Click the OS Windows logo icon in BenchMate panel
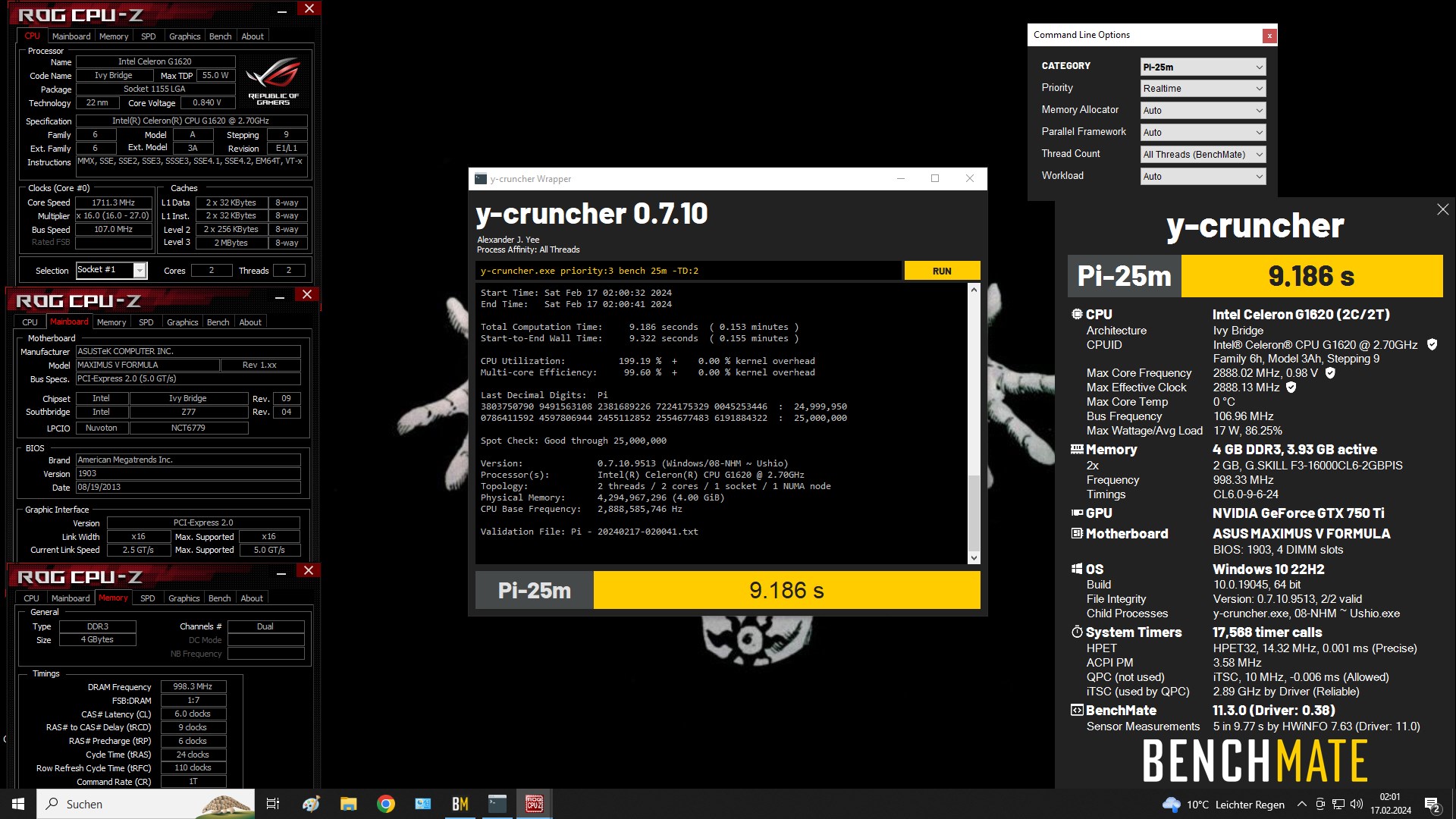 1077,569
